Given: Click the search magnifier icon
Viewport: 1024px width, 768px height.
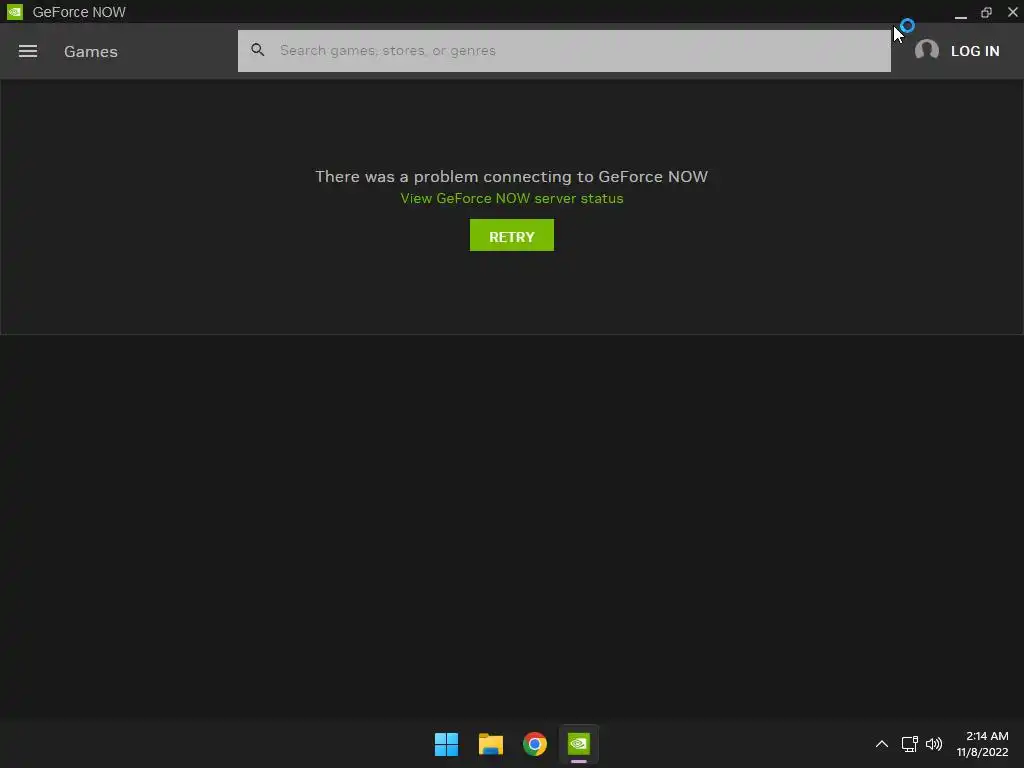Looking at the screenshot, I should tap(258, 50).
